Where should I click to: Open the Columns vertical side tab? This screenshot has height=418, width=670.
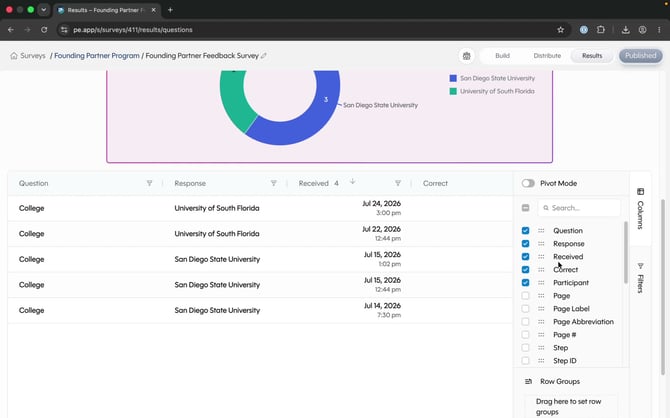point(640,209)
